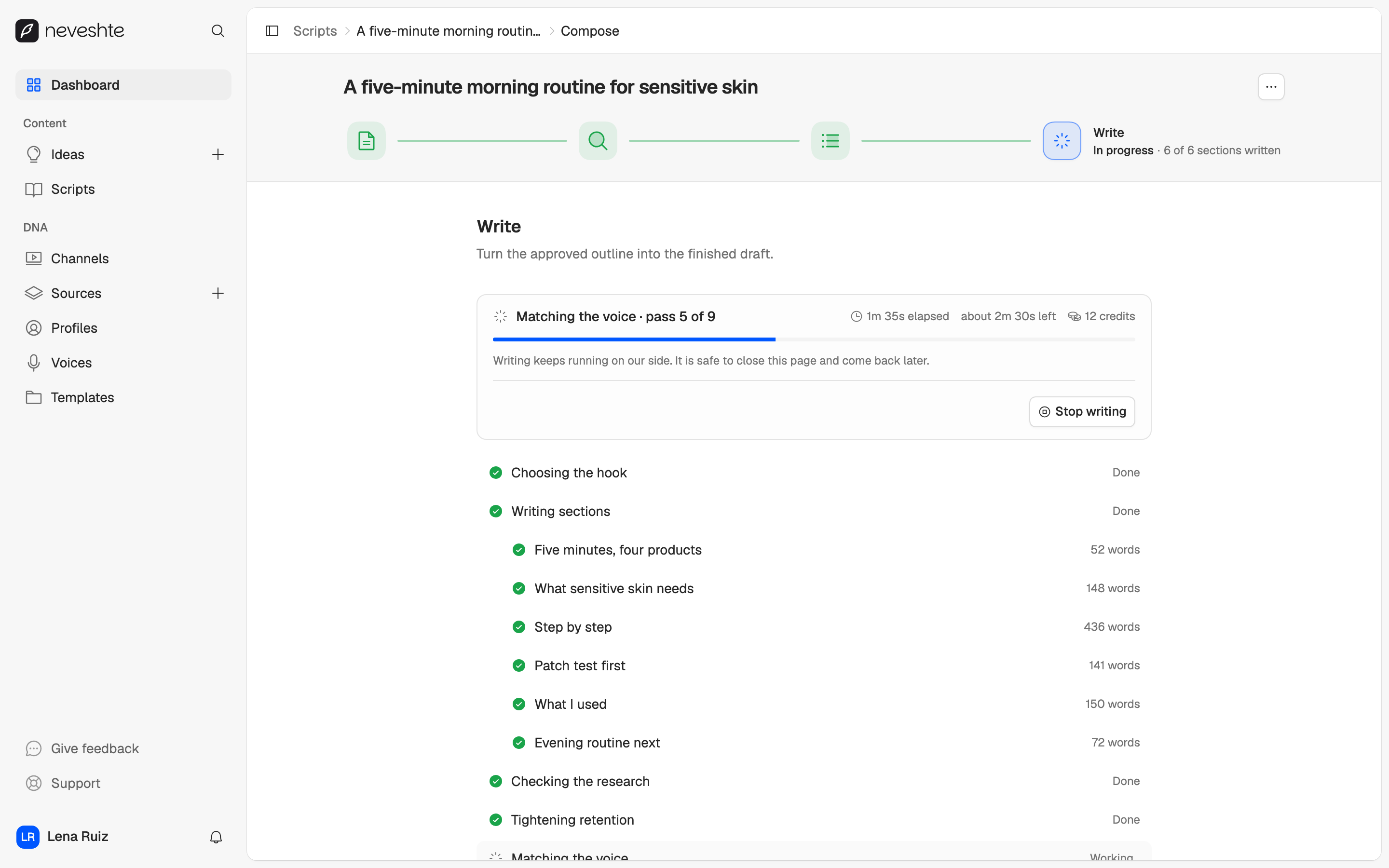Click the LR user avatar

(x=27, y=837)
